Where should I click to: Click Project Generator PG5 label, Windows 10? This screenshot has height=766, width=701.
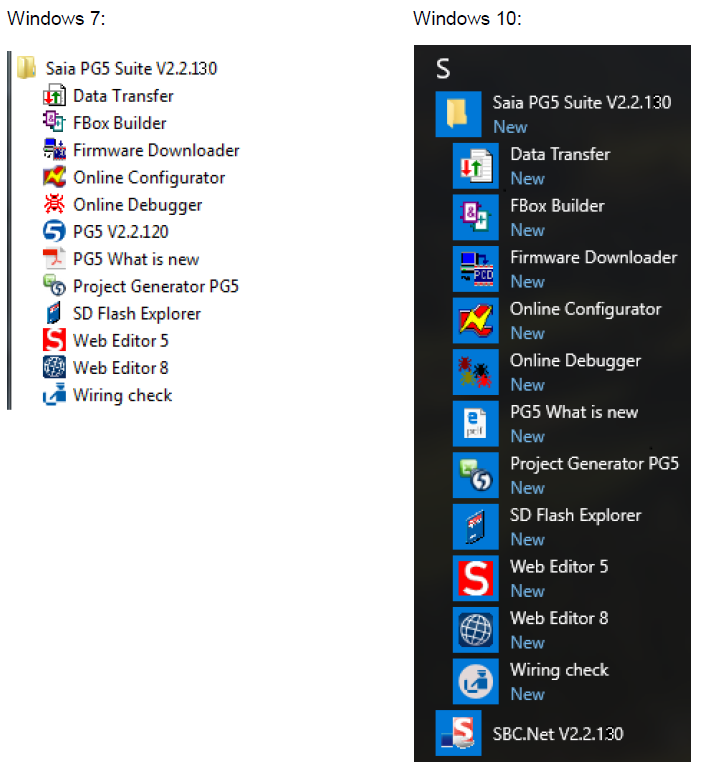tap(595, 464)
